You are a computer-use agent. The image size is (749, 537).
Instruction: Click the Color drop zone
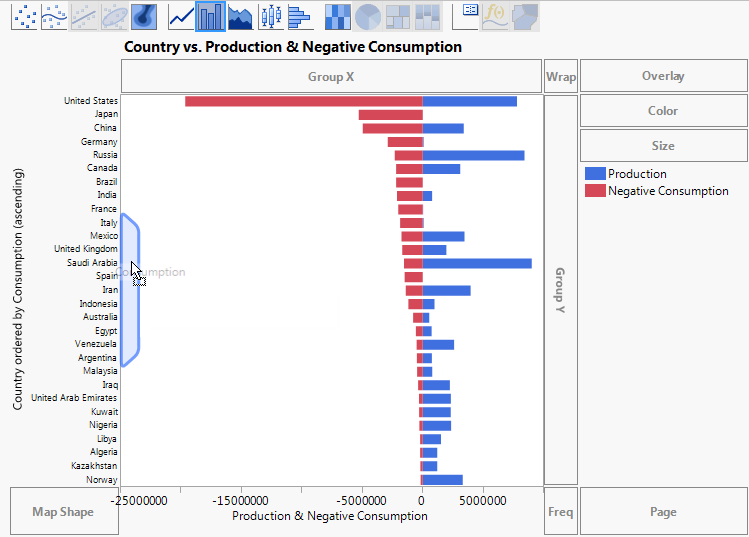tap(663, 111)
